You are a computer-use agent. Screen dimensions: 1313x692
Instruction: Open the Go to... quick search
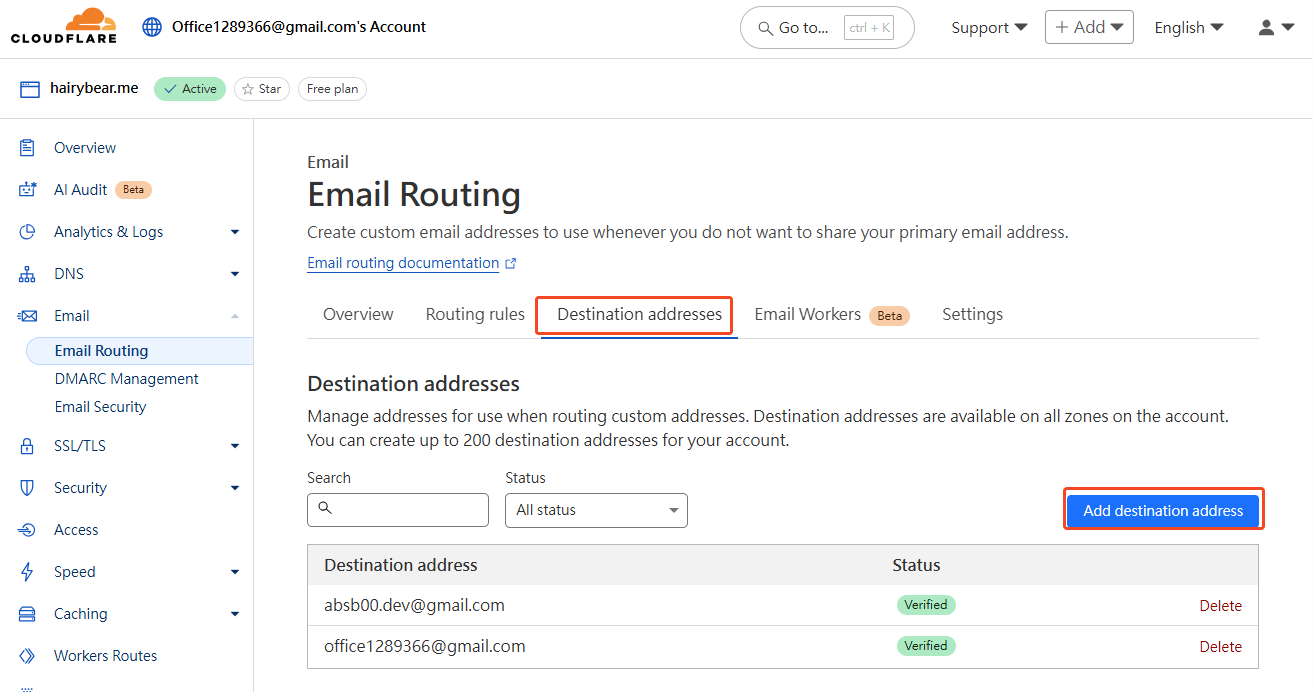[x=827, y=28]
